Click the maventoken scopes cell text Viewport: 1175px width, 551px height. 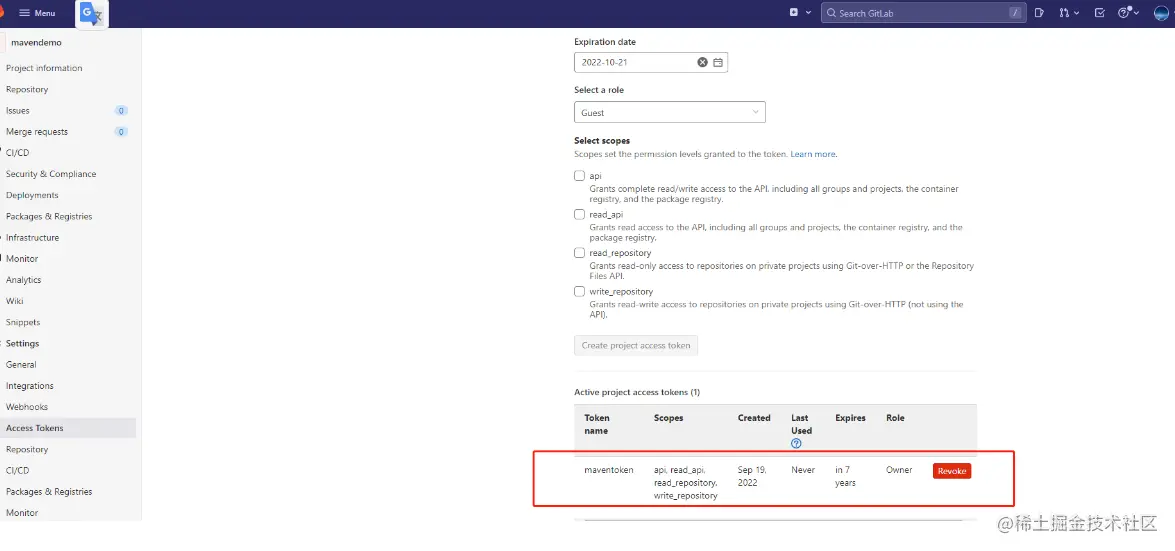click(x=686, y=483)
